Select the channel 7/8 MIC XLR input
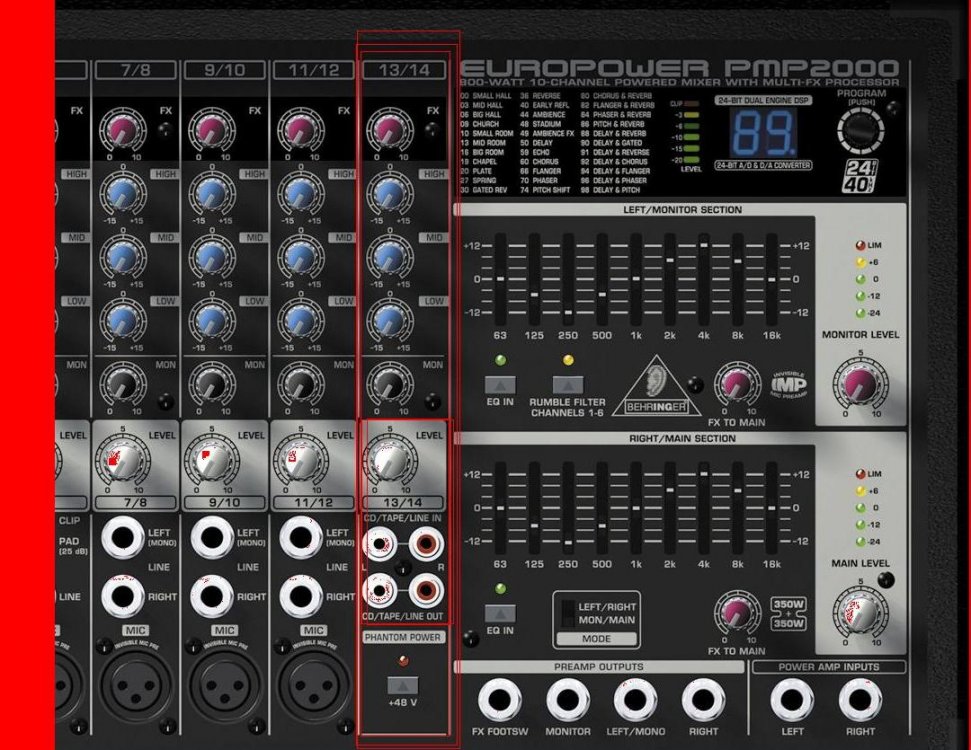Image resolution: width=971 pixels, height=750 pixels. click(135, 686)
